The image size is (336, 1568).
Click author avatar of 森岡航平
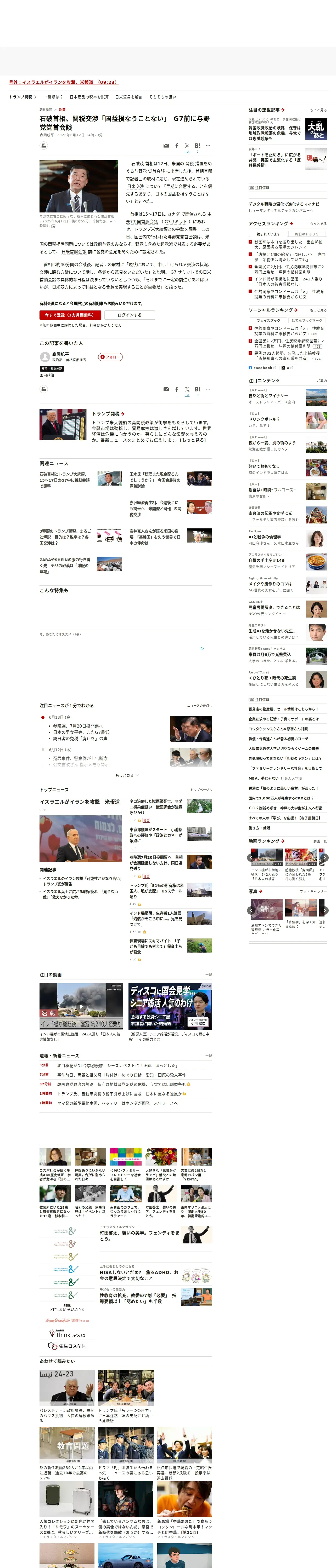click(44, 357)
